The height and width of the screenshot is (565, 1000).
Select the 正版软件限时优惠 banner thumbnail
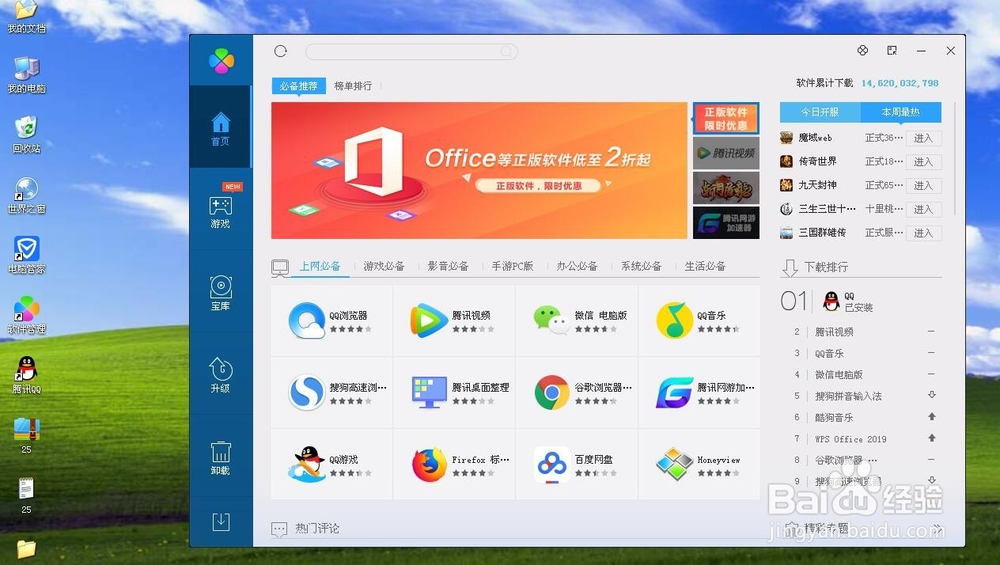coord(726,119)
